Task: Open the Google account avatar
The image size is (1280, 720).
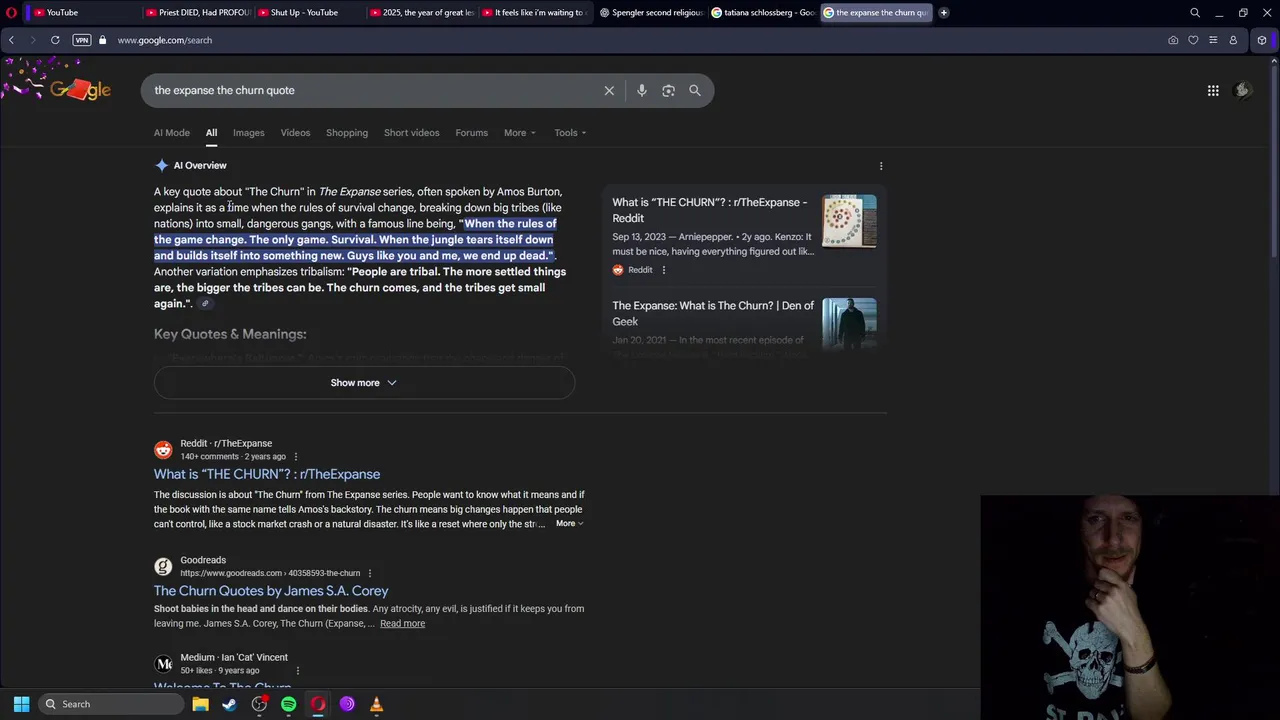Action: click(x=1243, y=90)
